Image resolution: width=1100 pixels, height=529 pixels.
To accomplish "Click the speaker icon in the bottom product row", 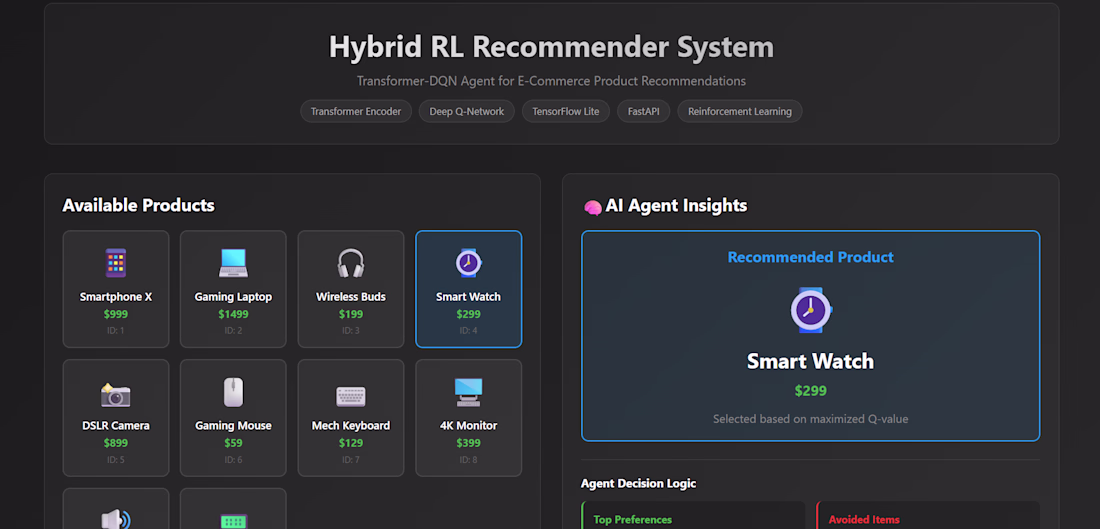I will 116,520.
